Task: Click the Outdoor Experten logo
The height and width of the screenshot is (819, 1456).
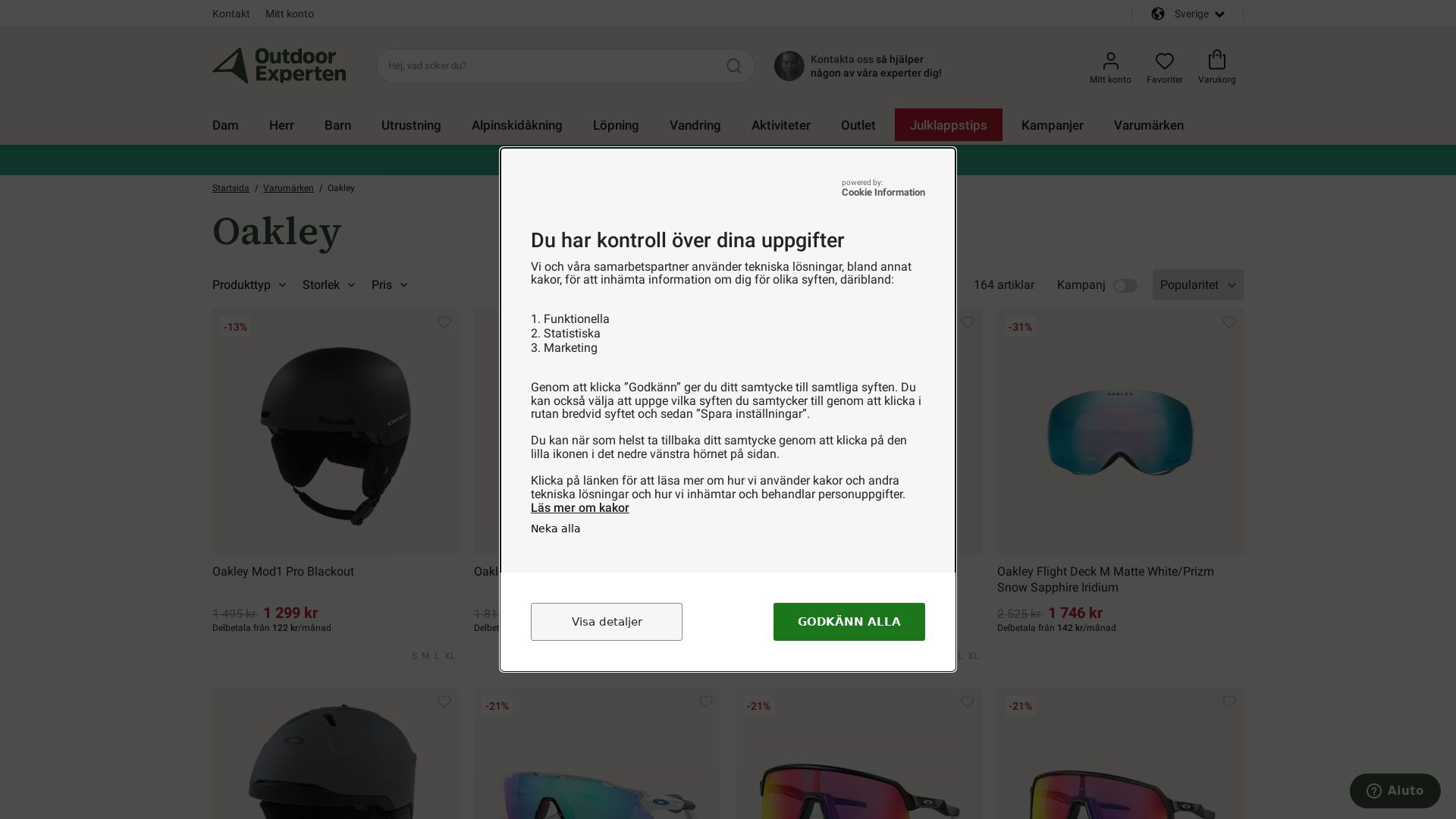Action: tap(279, 66)
